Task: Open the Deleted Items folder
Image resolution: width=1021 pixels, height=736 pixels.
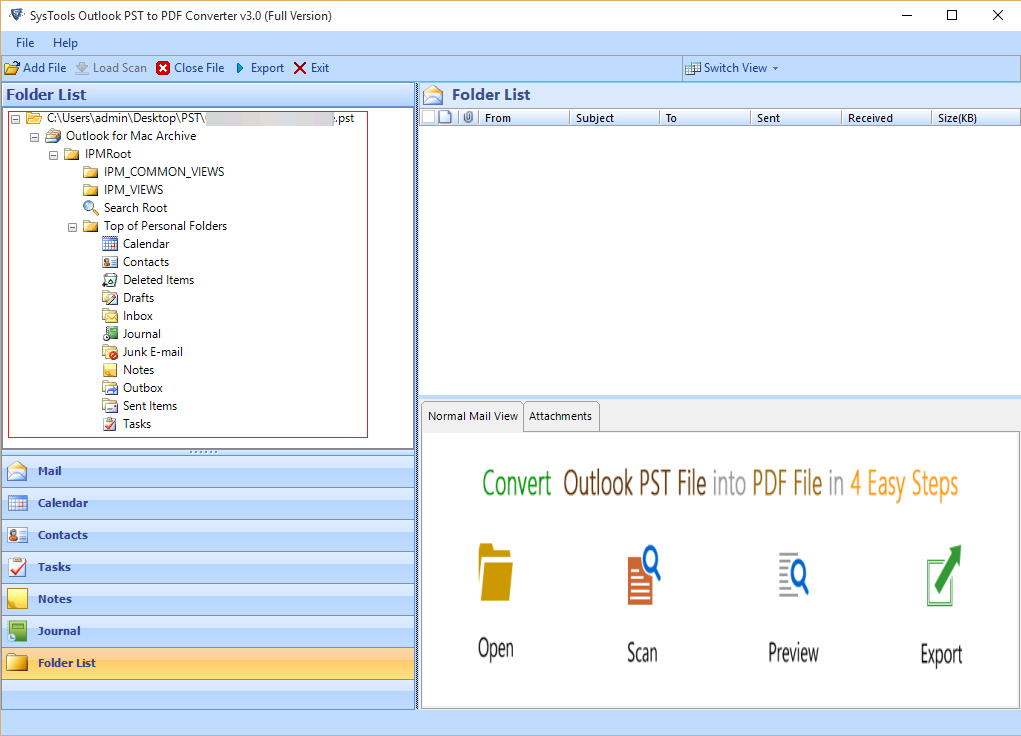Action: click(x=158, y=280)
